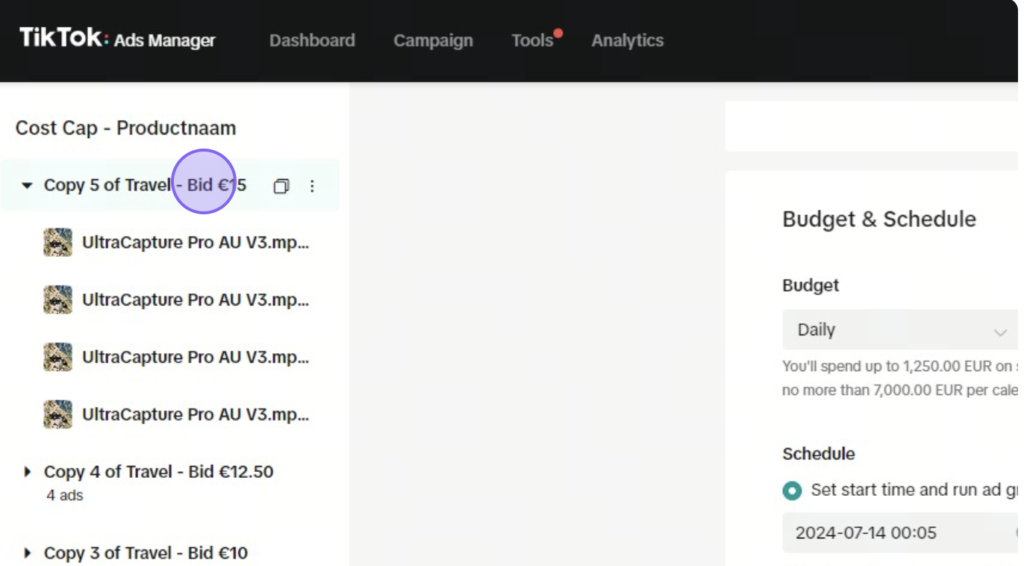Select Copy 5 of Travel - Bid €15
The image size is (1024, 566).
tap(145, 185)
